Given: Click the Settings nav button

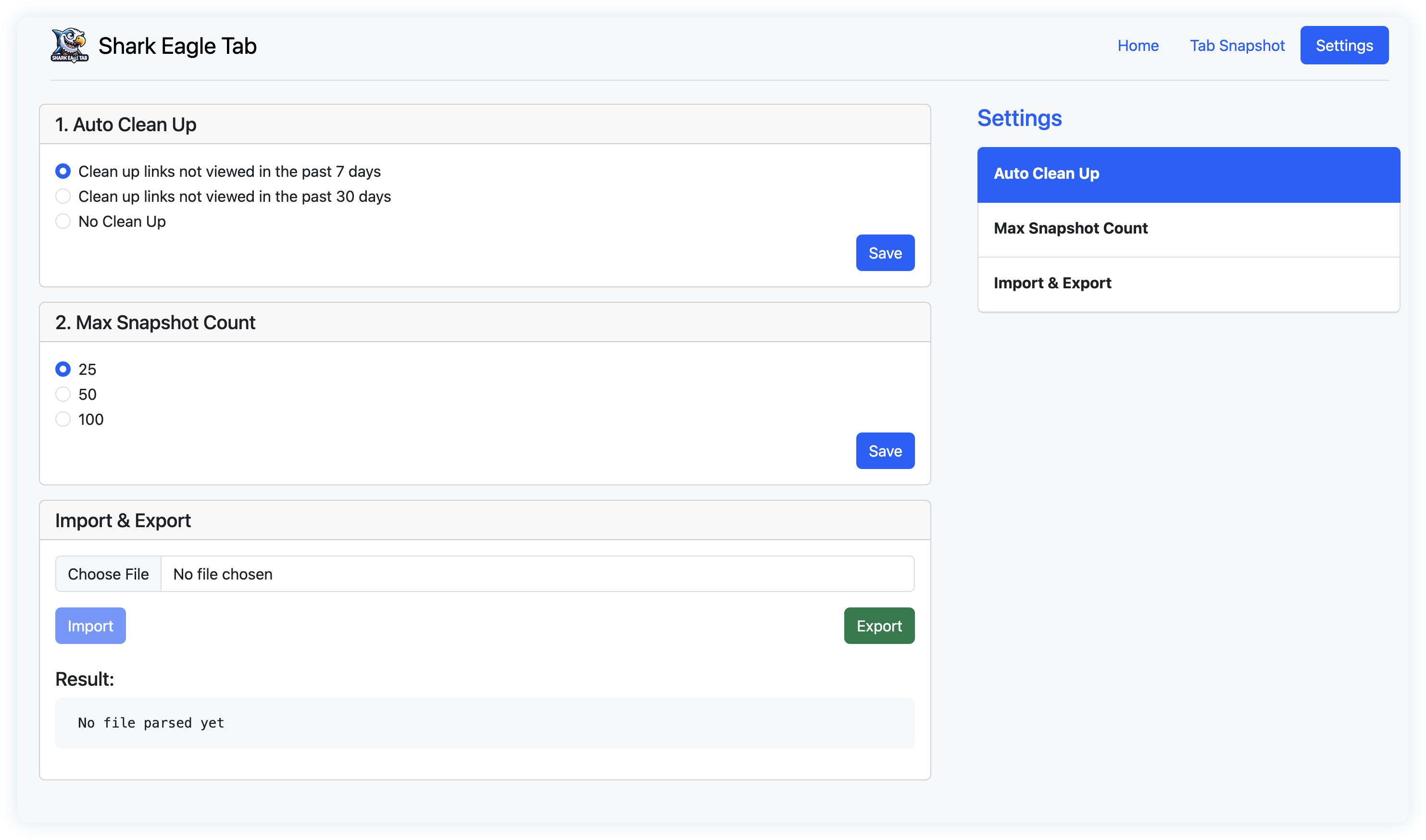Looking at the screenshot, I should [1343, 45].
